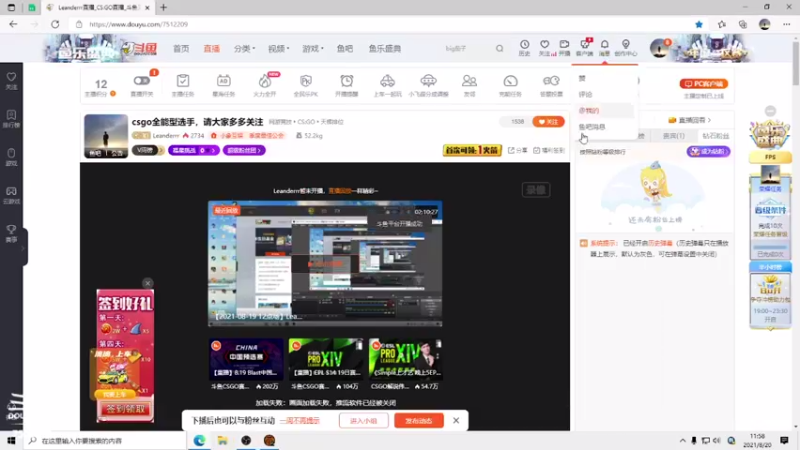Select 鱼乐盛典 in the top navigation

click(x=385, y=48)
